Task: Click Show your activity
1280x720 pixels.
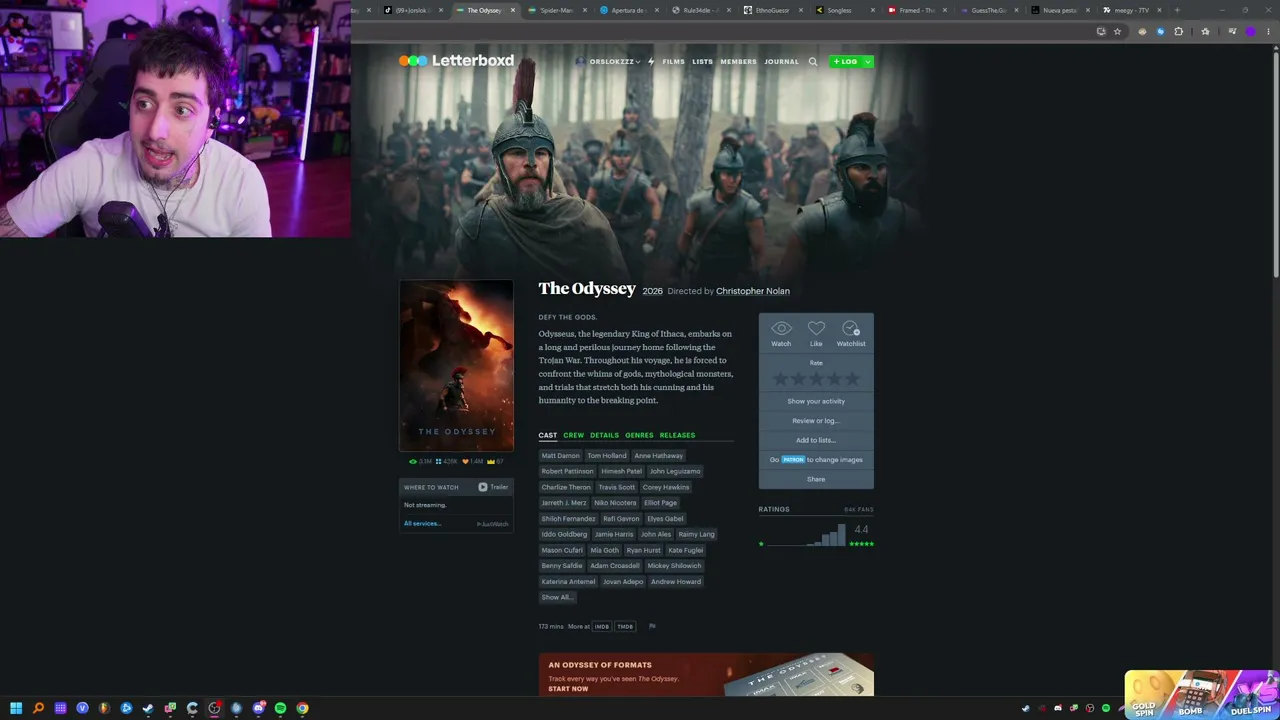Action: pyautogui.click(x=816, y=401)
